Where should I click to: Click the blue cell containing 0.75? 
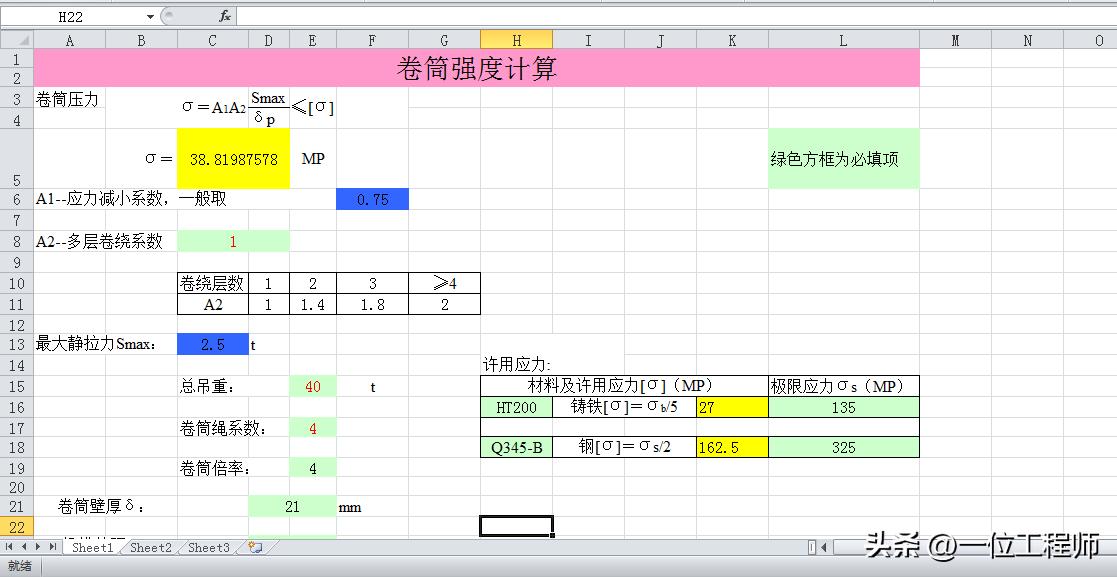pos(372,199)
